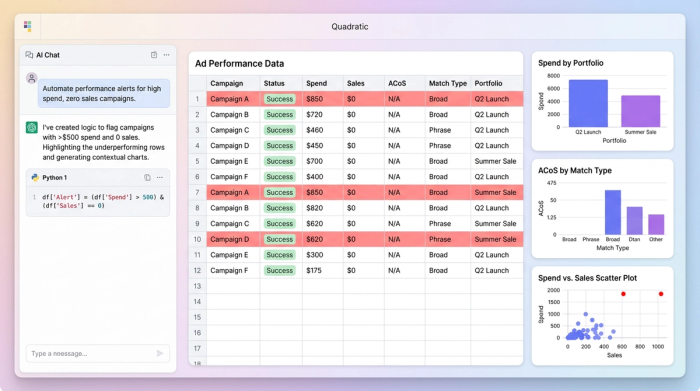Click the $175 spend cell
The image size is (700, 391).
(x=323, y=270)
